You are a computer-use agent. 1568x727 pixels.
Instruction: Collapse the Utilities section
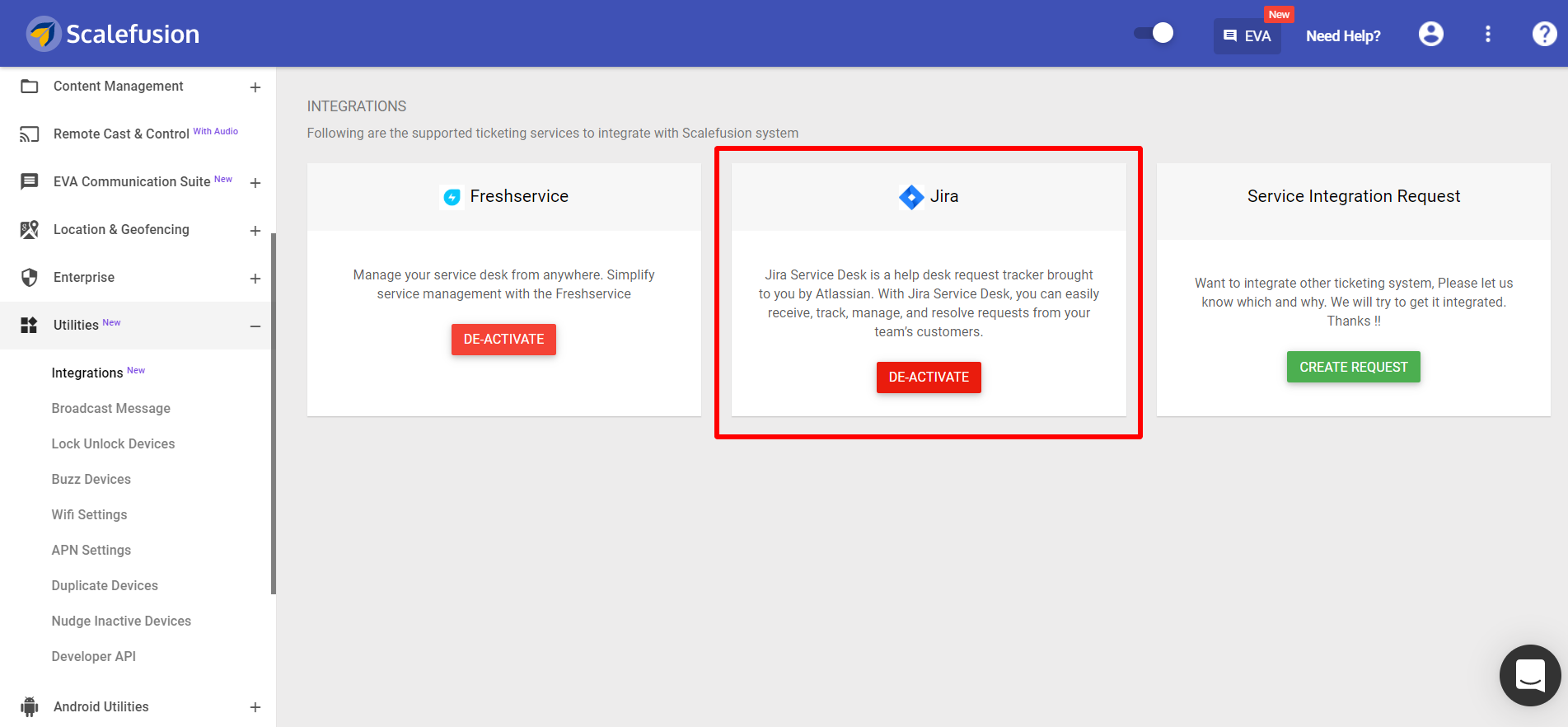pyautogui.click(x=255, y=326)
